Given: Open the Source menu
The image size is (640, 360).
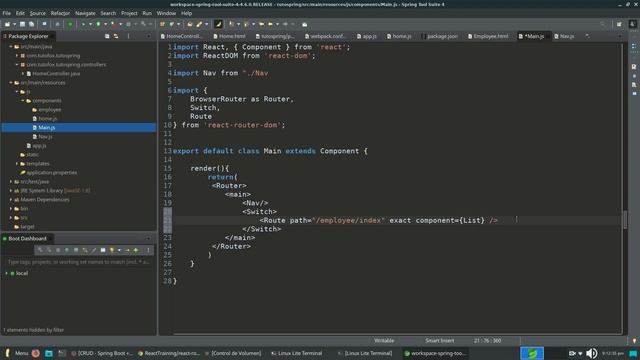Looking at the screenshot, I should (38, 13).
